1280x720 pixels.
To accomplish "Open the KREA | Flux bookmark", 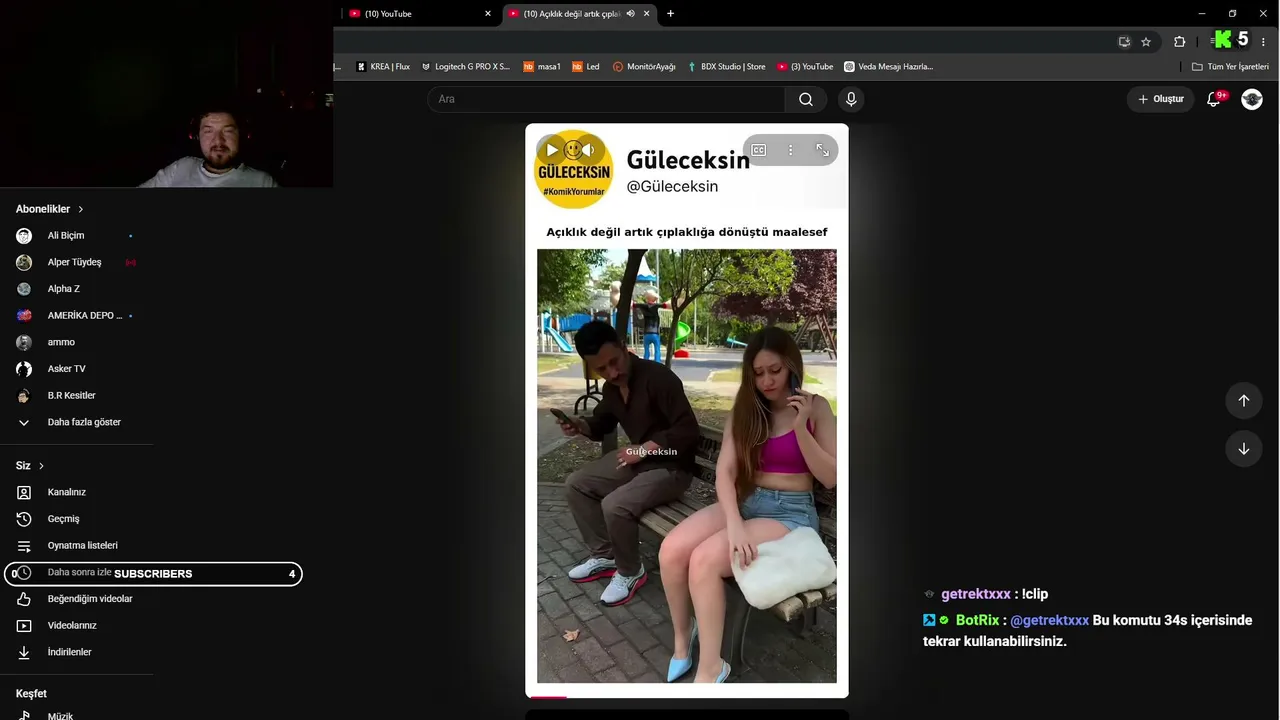I will pos(384,67).
